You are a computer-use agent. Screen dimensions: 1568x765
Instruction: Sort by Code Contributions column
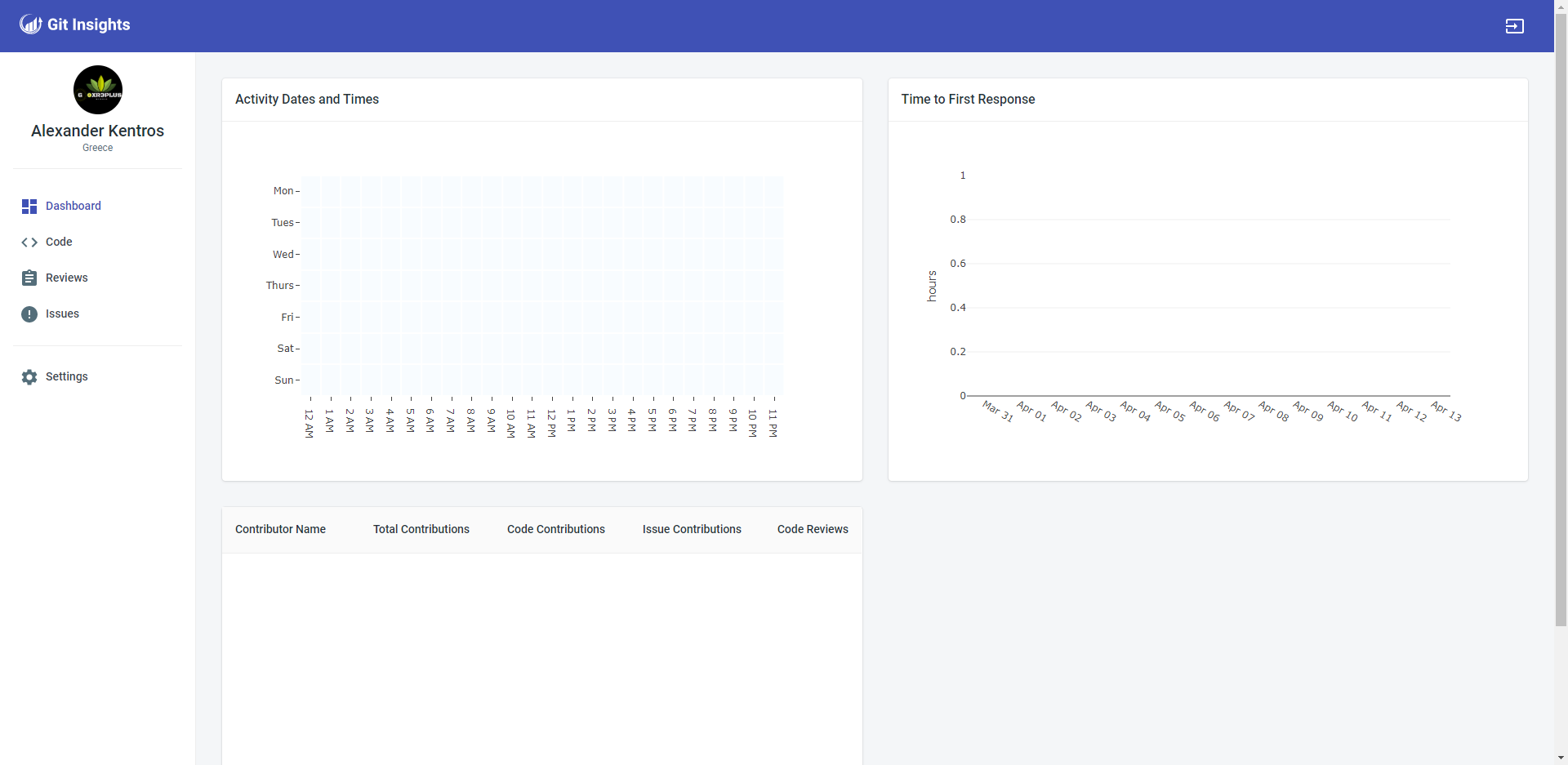point(556,530)
